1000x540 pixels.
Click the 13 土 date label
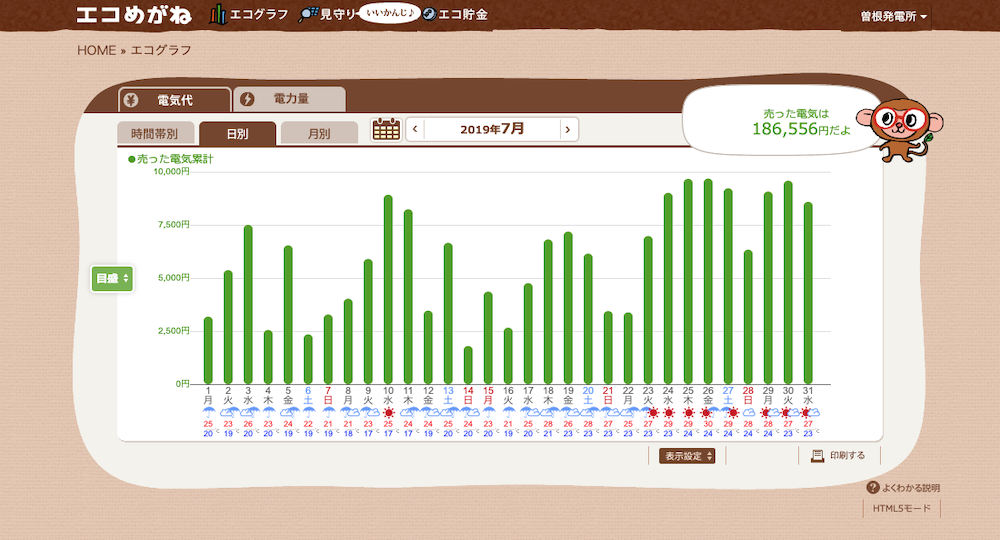[448, 395]
